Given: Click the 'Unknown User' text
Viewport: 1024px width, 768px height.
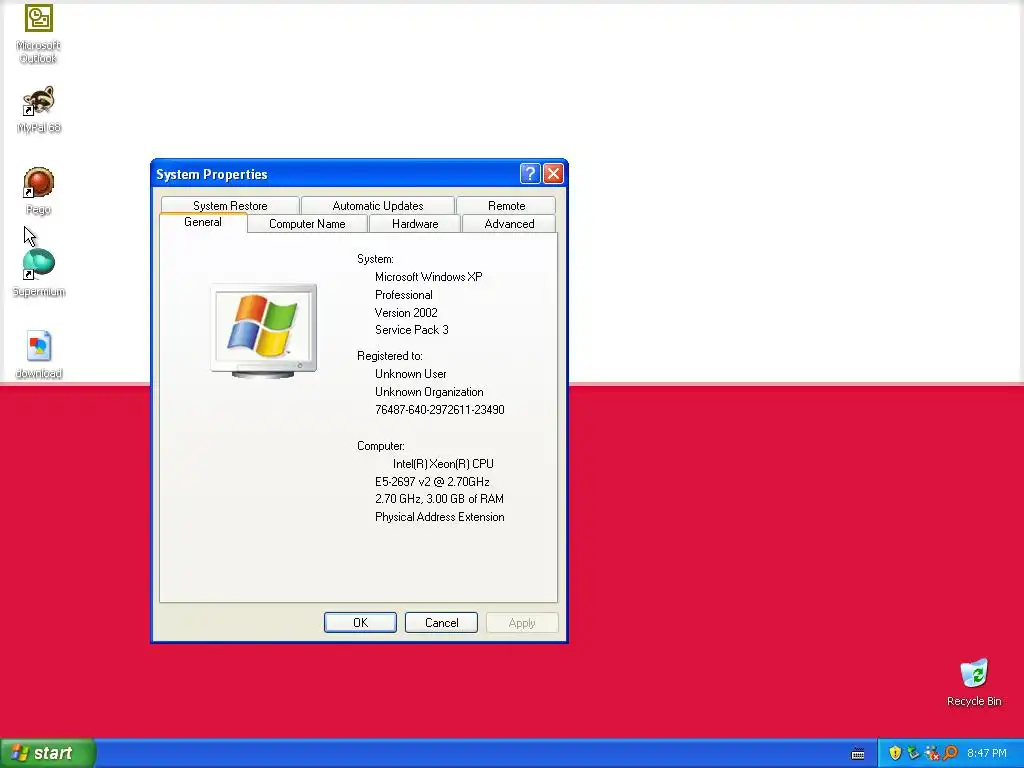Looking at the screenshot, I should pyautogui.click(x=411, y=374).
